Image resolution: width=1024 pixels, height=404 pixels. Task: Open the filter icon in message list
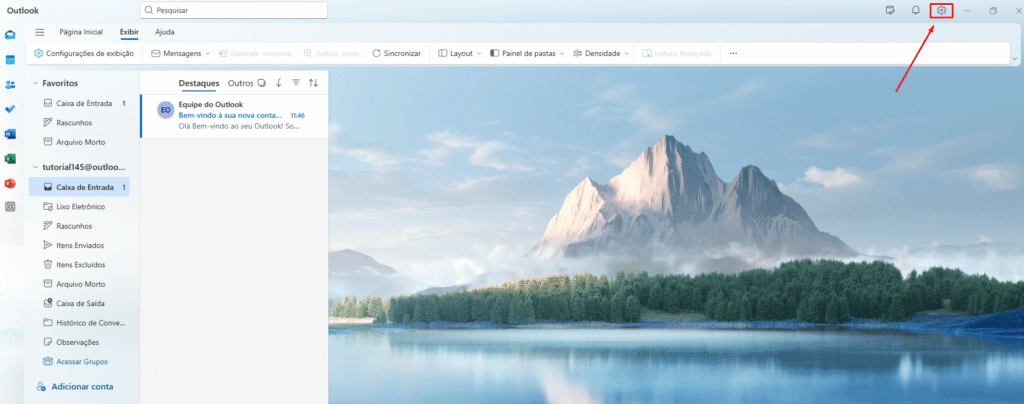tap(295, 83)
